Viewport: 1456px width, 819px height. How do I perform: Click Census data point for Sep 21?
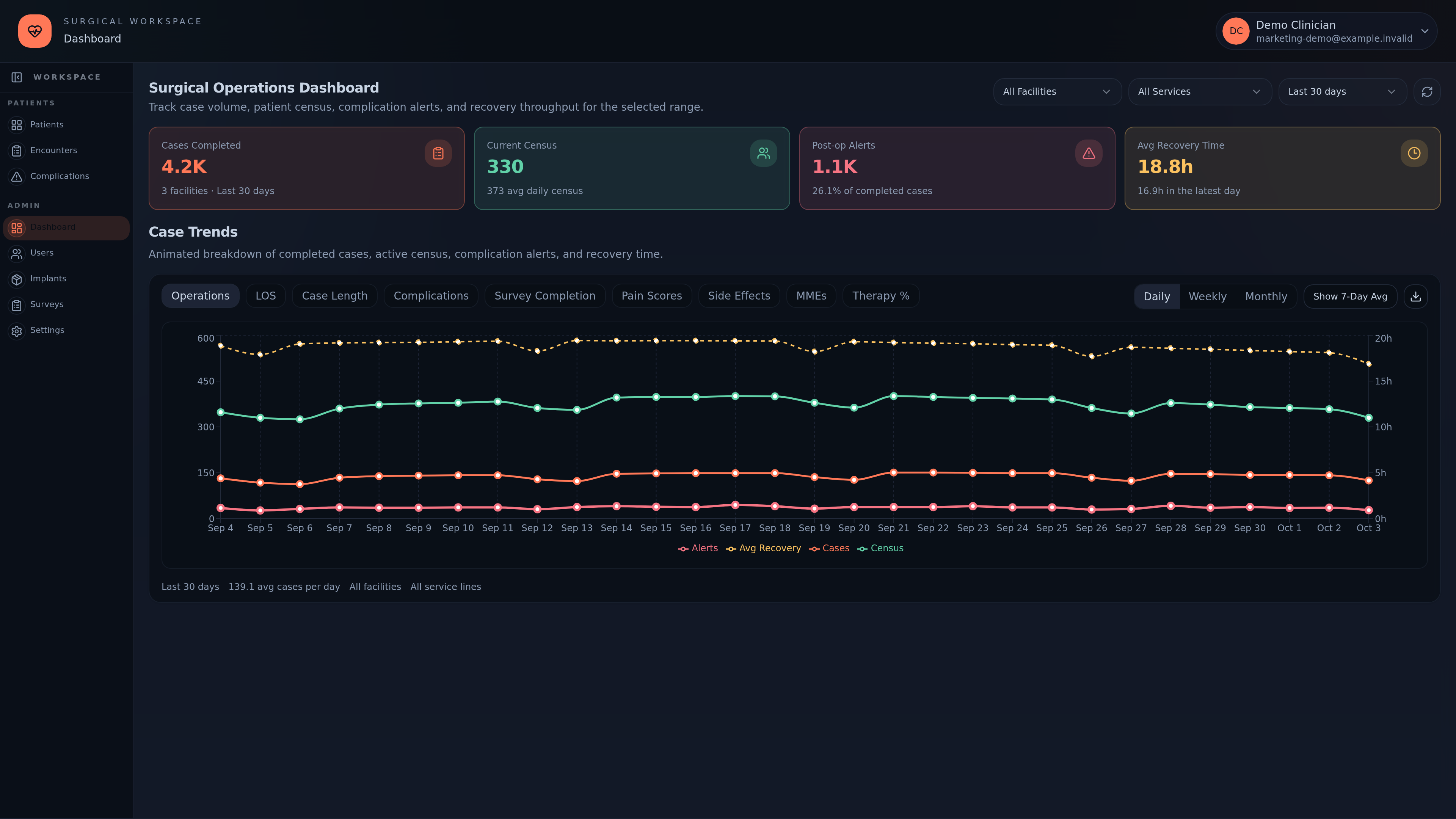894,396
